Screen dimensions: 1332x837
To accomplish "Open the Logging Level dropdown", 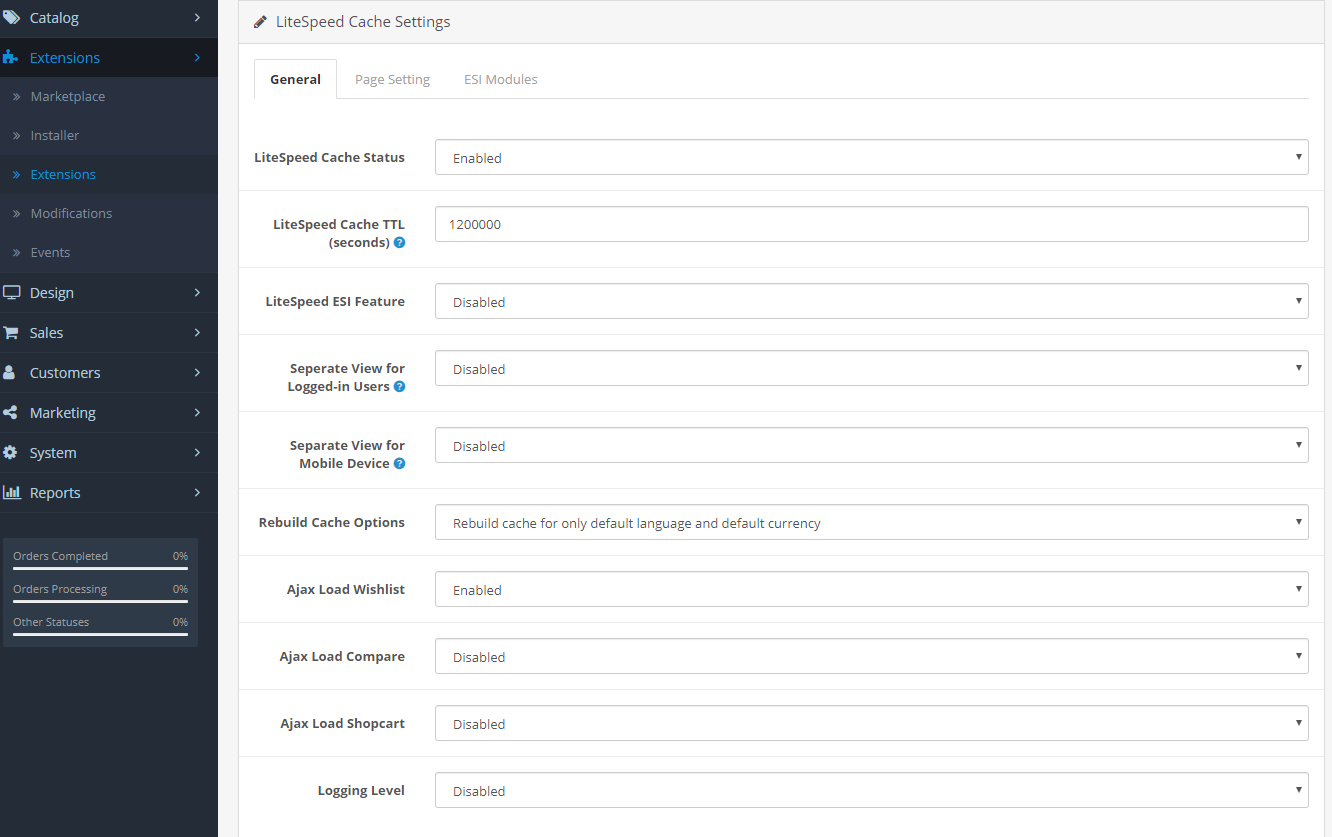I will tap(871, 790).
